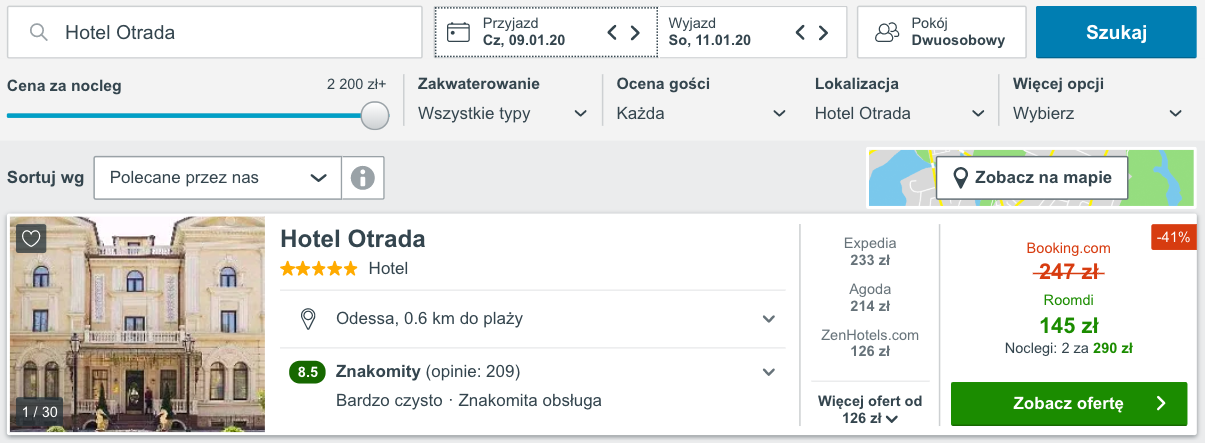
Task: Click the heart favorite icon on hotel photo
Action: [x=31, y=238]
